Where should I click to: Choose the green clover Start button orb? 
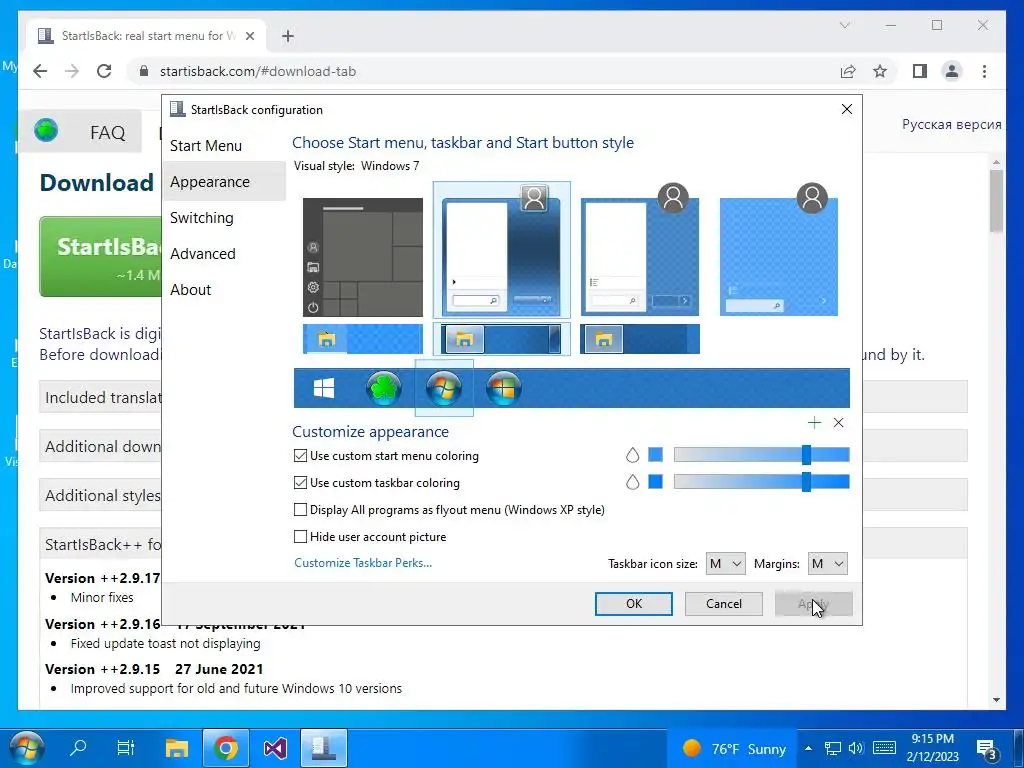383,388
